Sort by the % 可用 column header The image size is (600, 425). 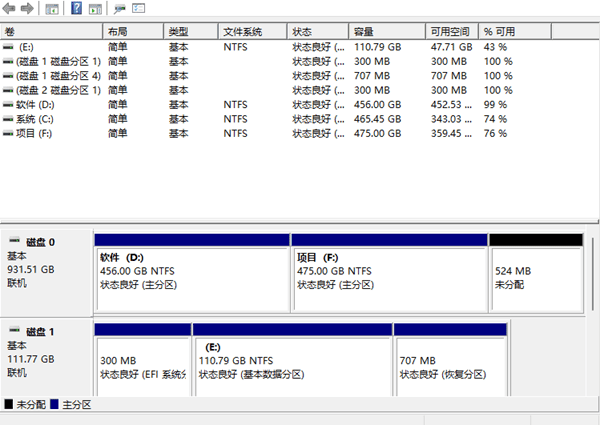coord(515,31)
